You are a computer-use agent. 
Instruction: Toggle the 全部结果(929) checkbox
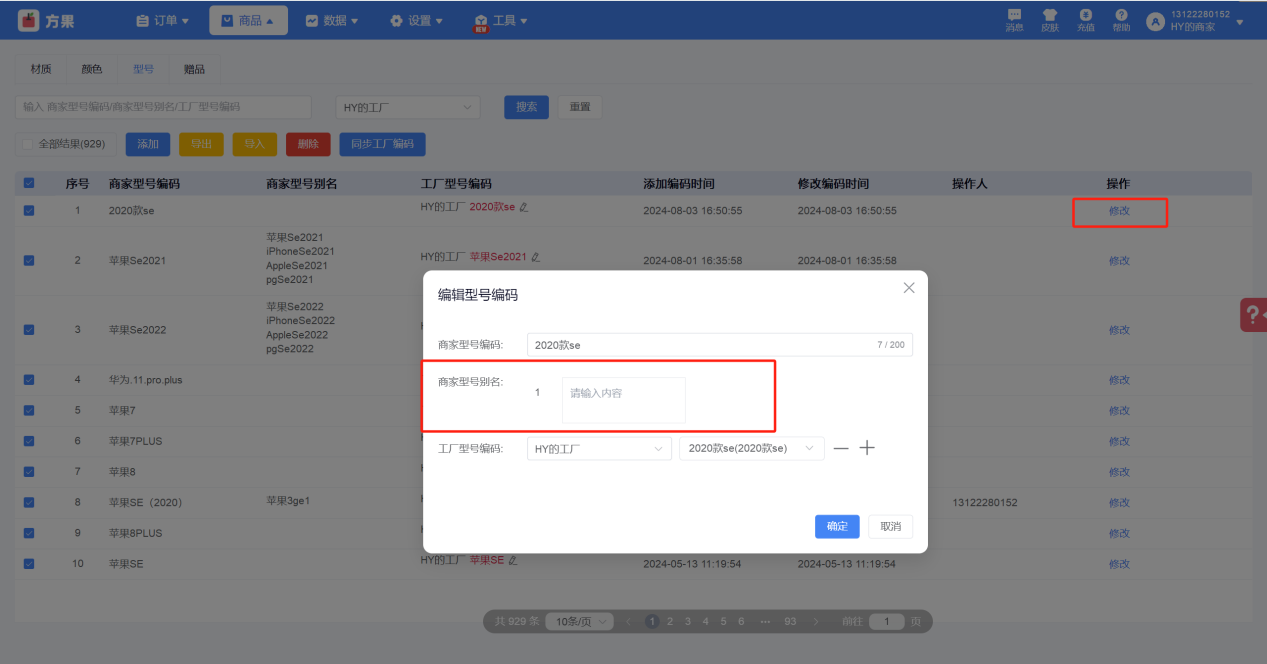coord(28,144)
